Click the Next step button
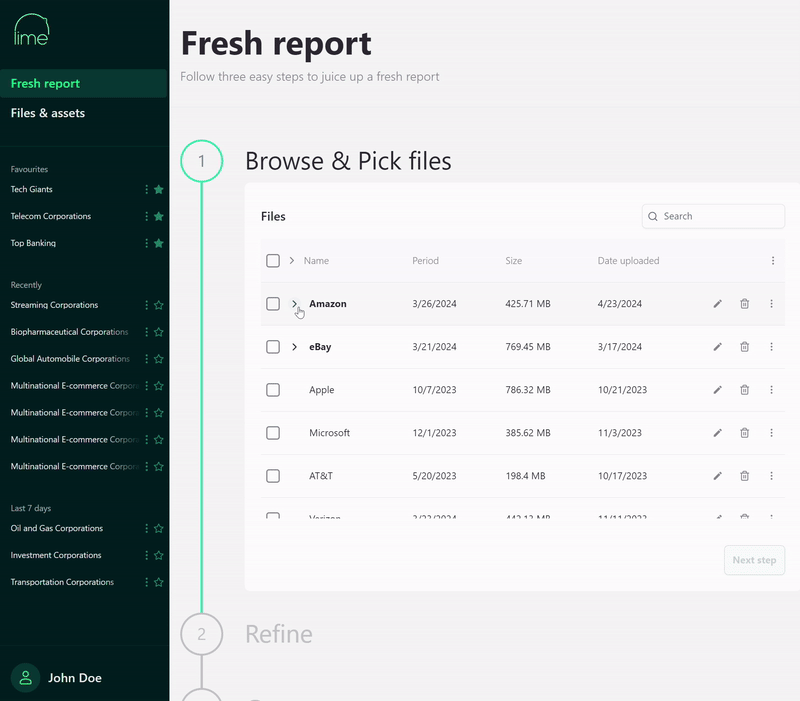This screenshot has height=701, width=800. (x=754, y=560)
